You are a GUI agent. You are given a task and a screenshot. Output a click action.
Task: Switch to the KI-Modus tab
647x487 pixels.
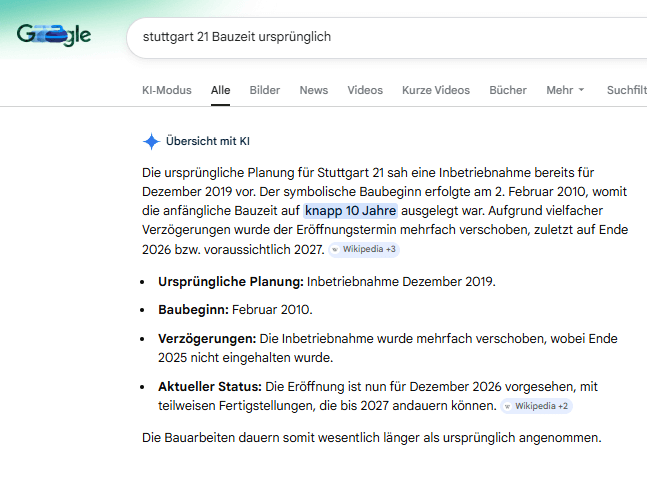coord(166,90)
